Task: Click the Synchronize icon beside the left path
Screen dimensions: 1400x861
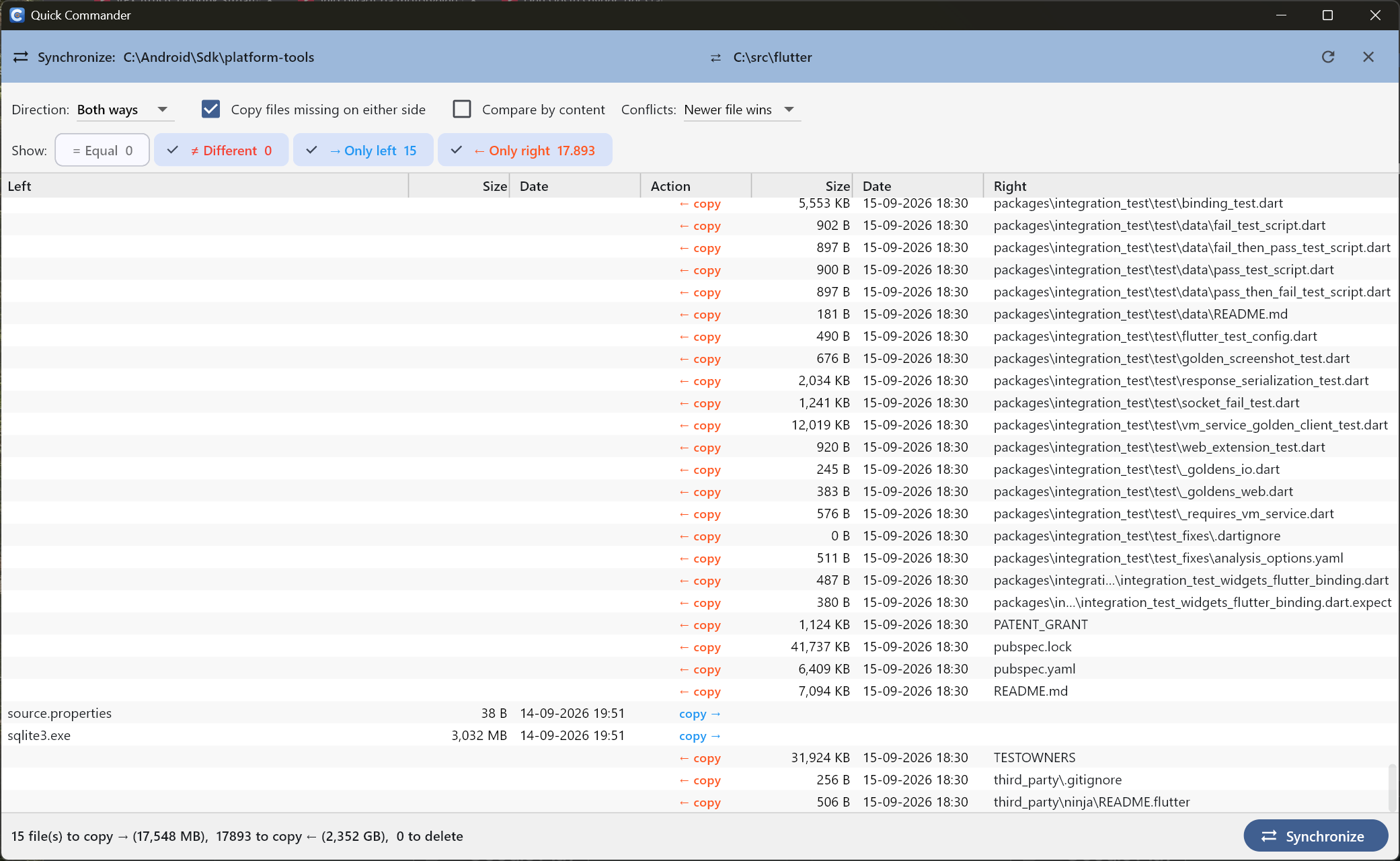Action: pyautogui.click(x=21, y=57)
